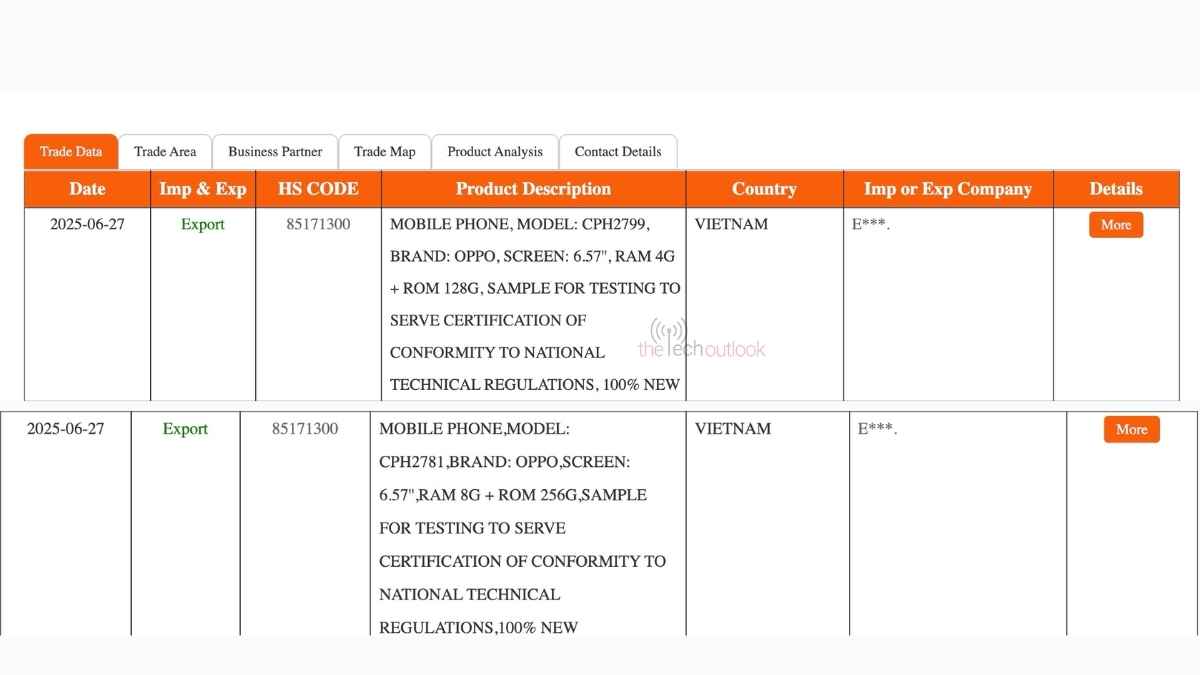
Task: Click Export label in CPH2799 row
Action: tap(202, 224)
